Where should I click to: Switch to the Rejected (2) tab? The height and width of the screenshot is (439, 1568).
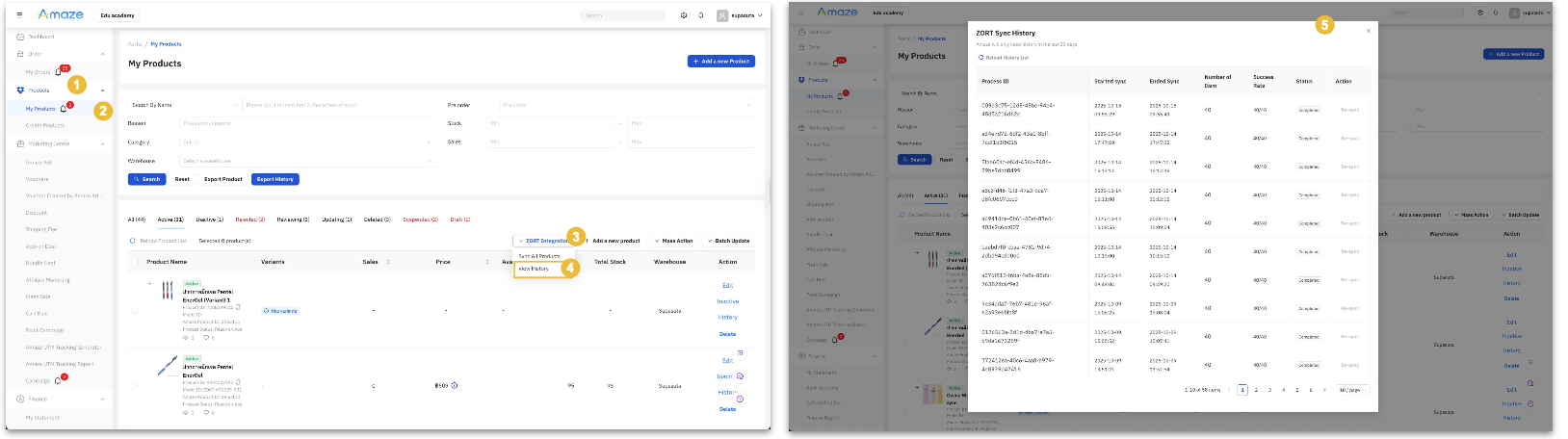click(249, 219)
